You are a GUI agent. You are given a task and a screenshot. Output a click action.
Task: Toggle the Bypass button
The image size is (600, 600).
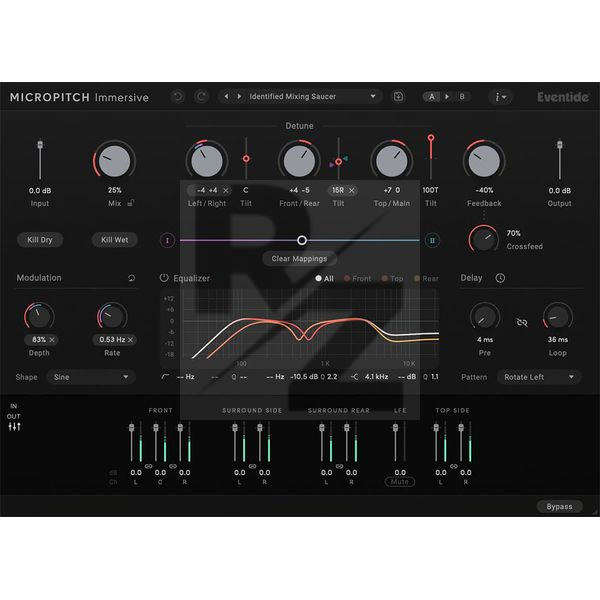[x=559, y=507]
